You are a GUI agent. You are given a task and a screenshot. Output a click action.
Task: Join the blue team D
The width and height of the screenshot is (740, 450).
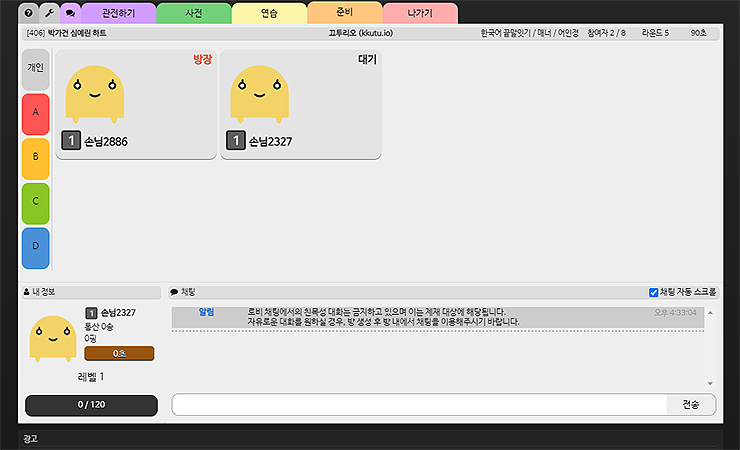pos(35,248)
